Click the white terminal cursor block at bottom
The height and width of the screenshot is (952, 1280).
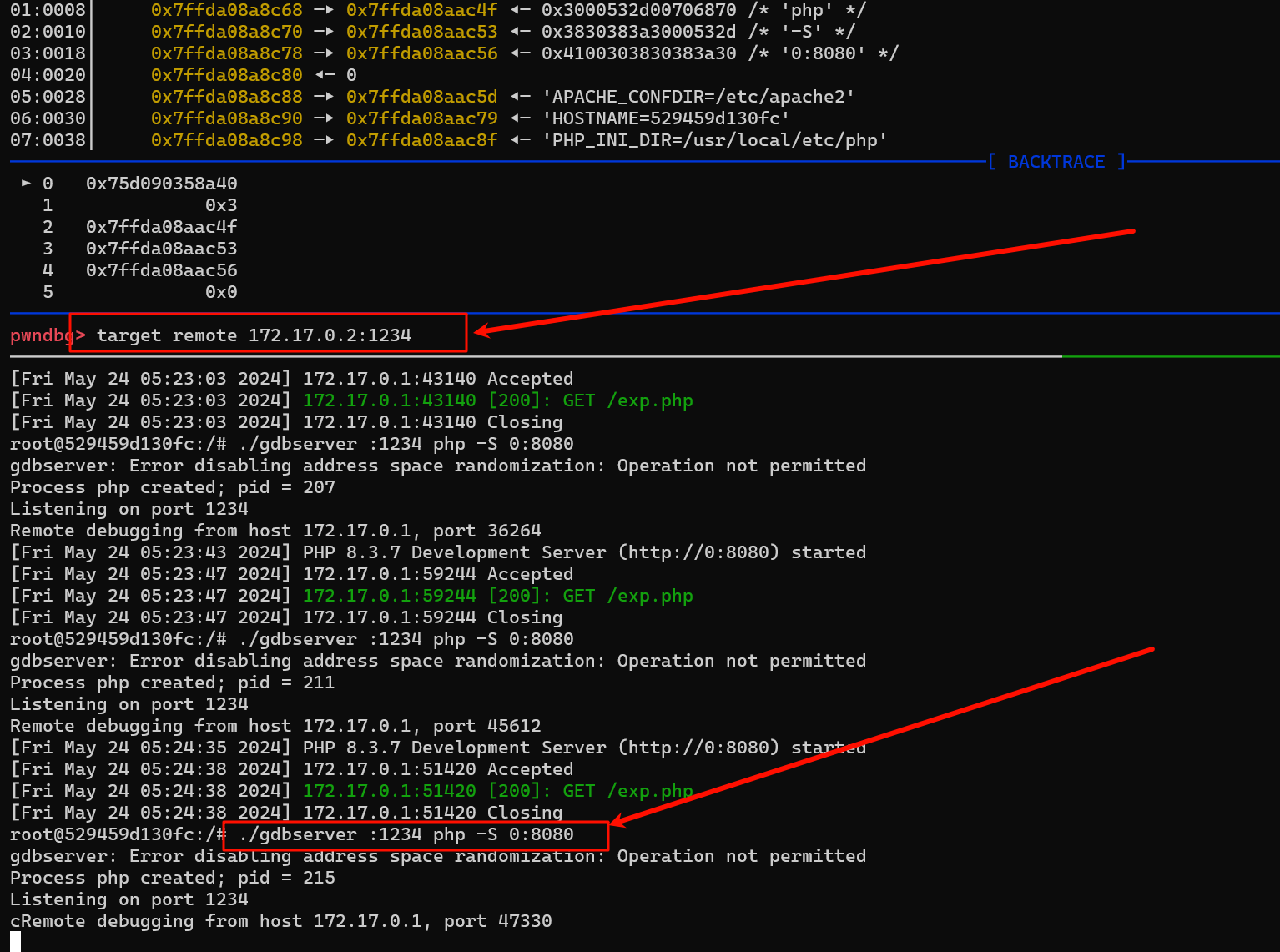(15, 942)
